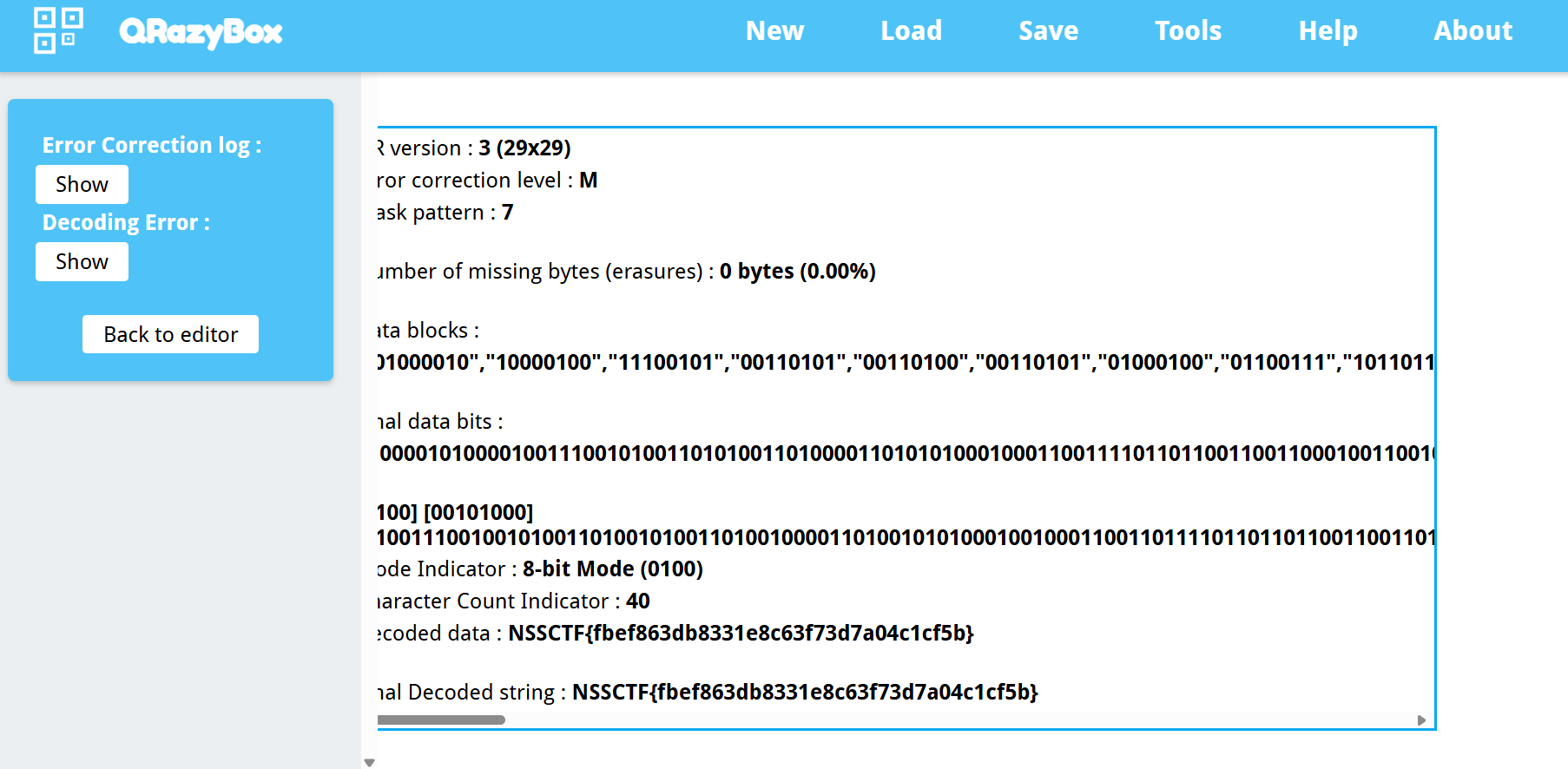Open the New menu

point(774,31)
